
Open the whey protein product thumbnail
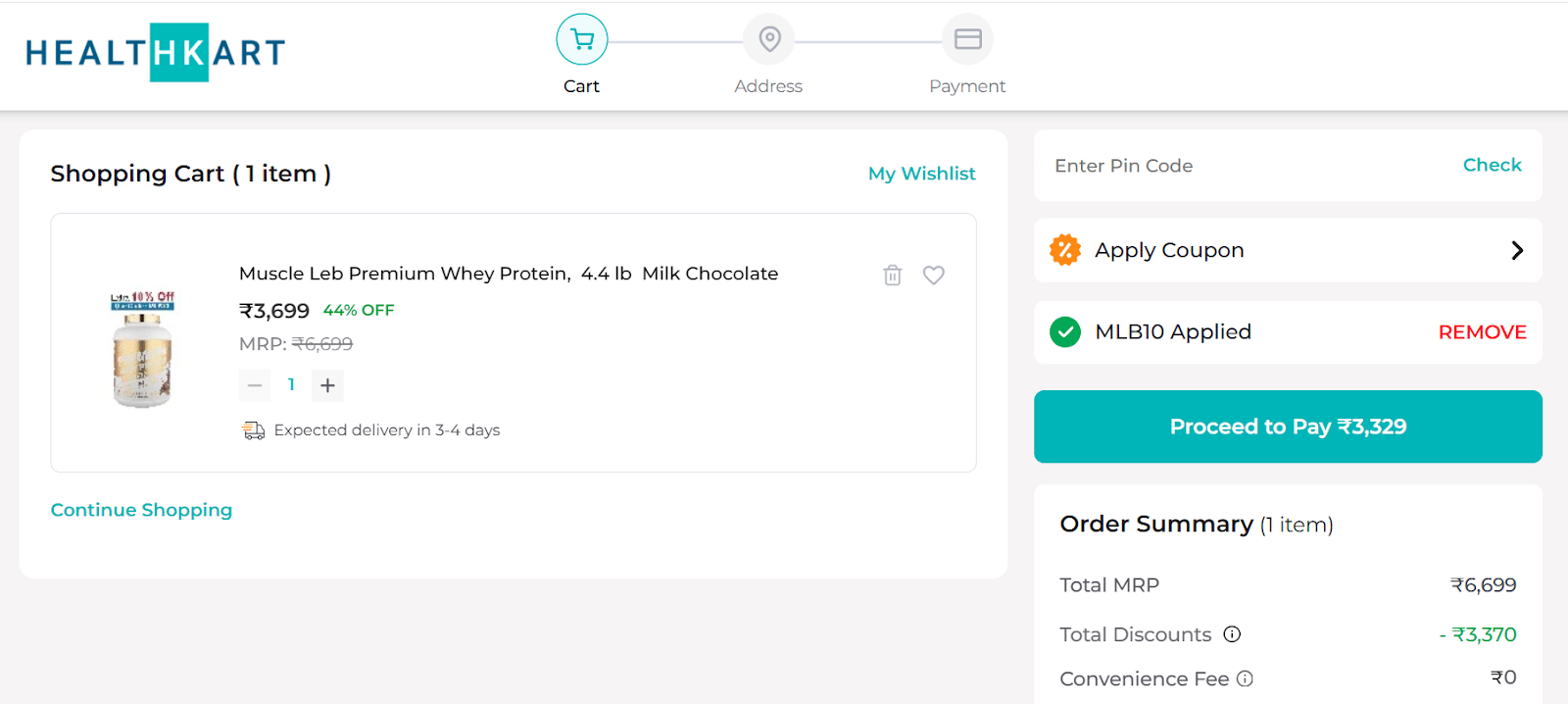coord(142,348)
